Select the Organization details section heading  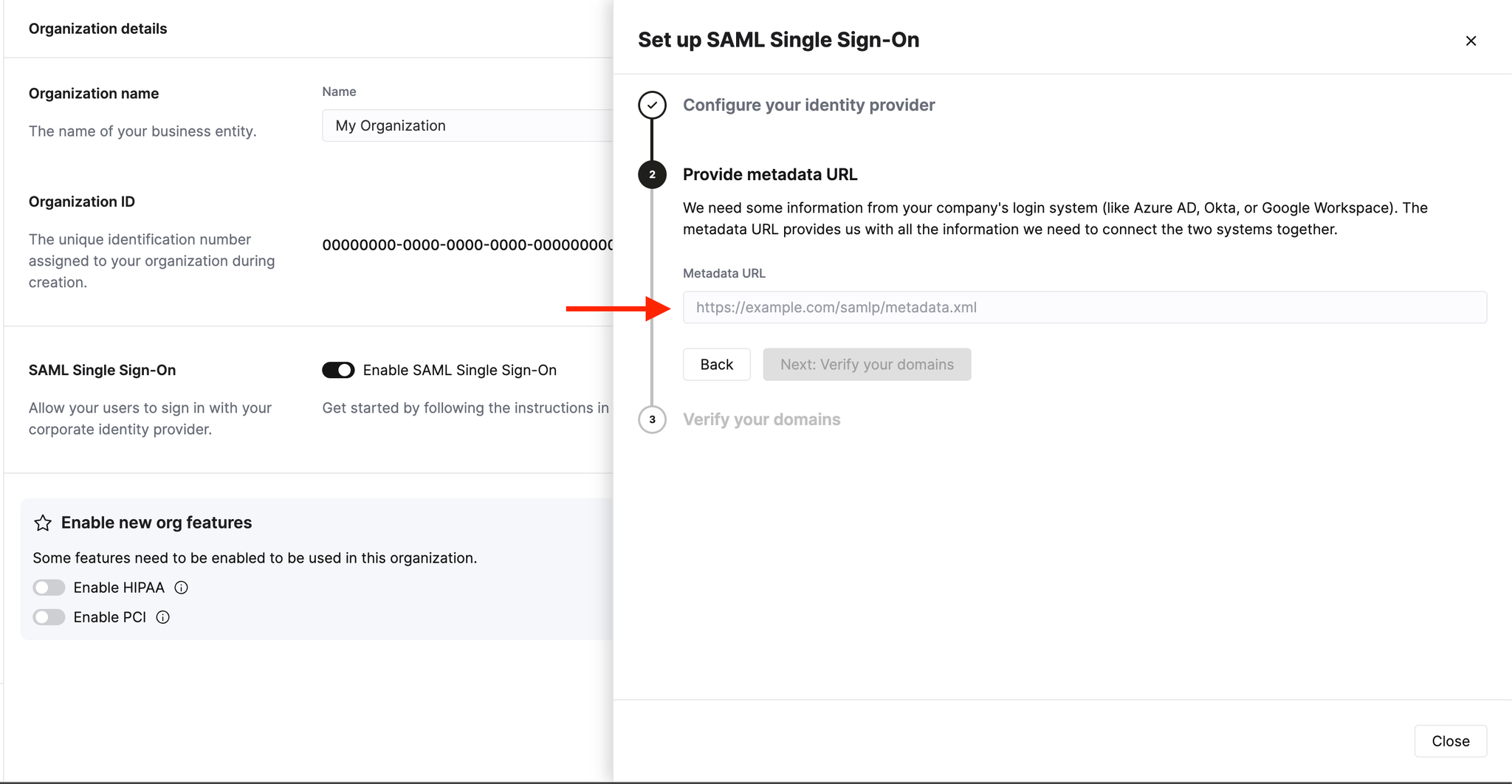coord(97,29)
